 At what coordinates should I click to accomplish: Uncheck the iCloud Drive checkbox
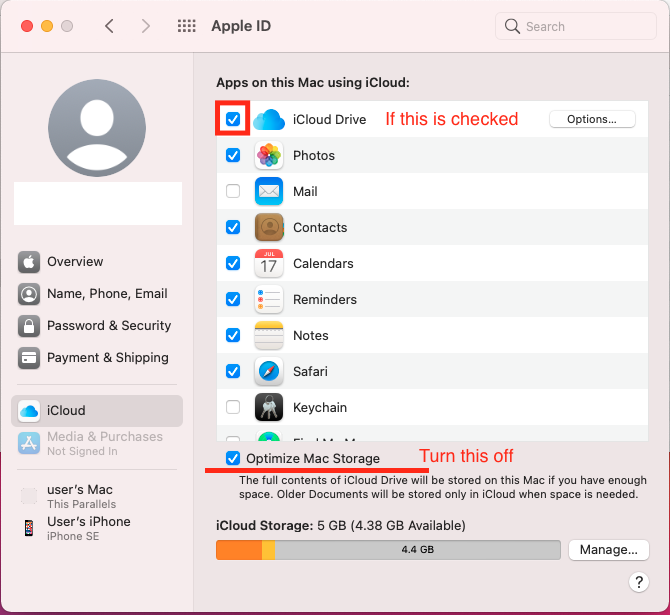pos(233,119)
